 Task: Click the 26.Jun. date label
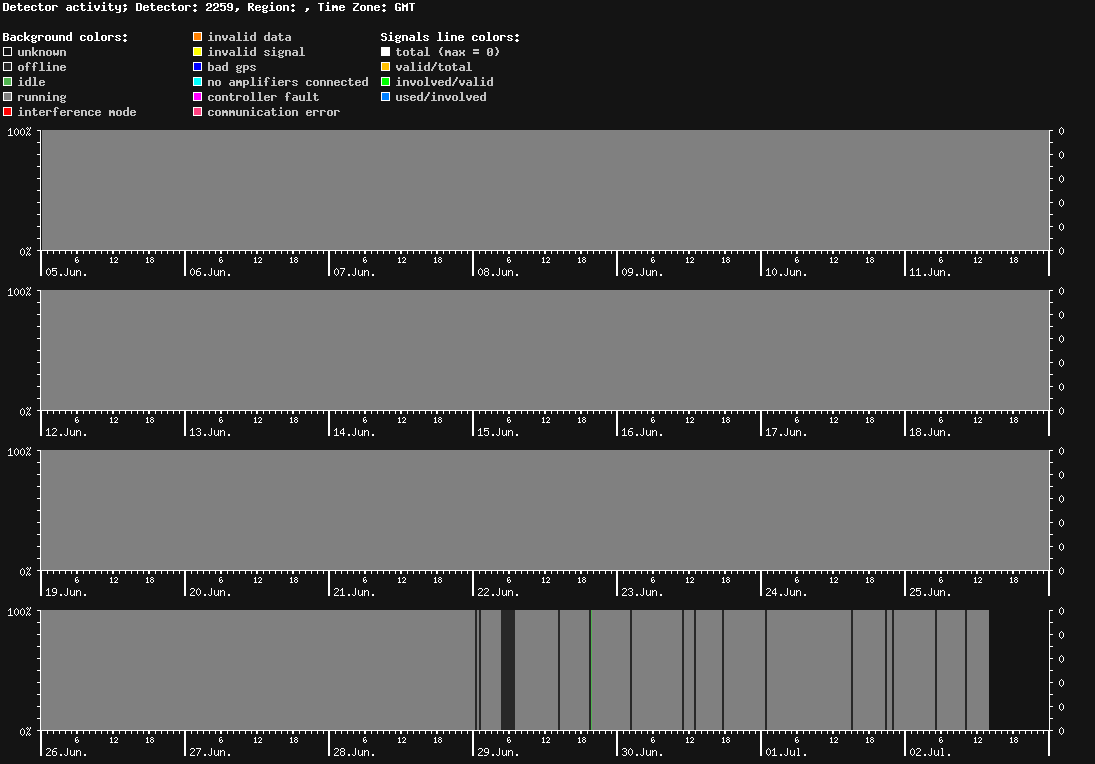coord(66,752)
